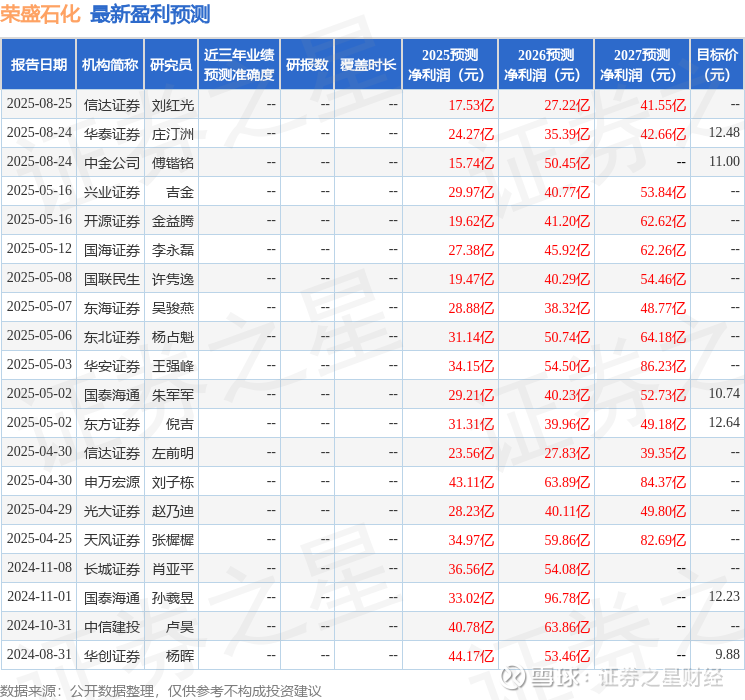Click target price 12.48
This screenshot has width=745, height=700.
pyautogui.click(x=724, y=133)
